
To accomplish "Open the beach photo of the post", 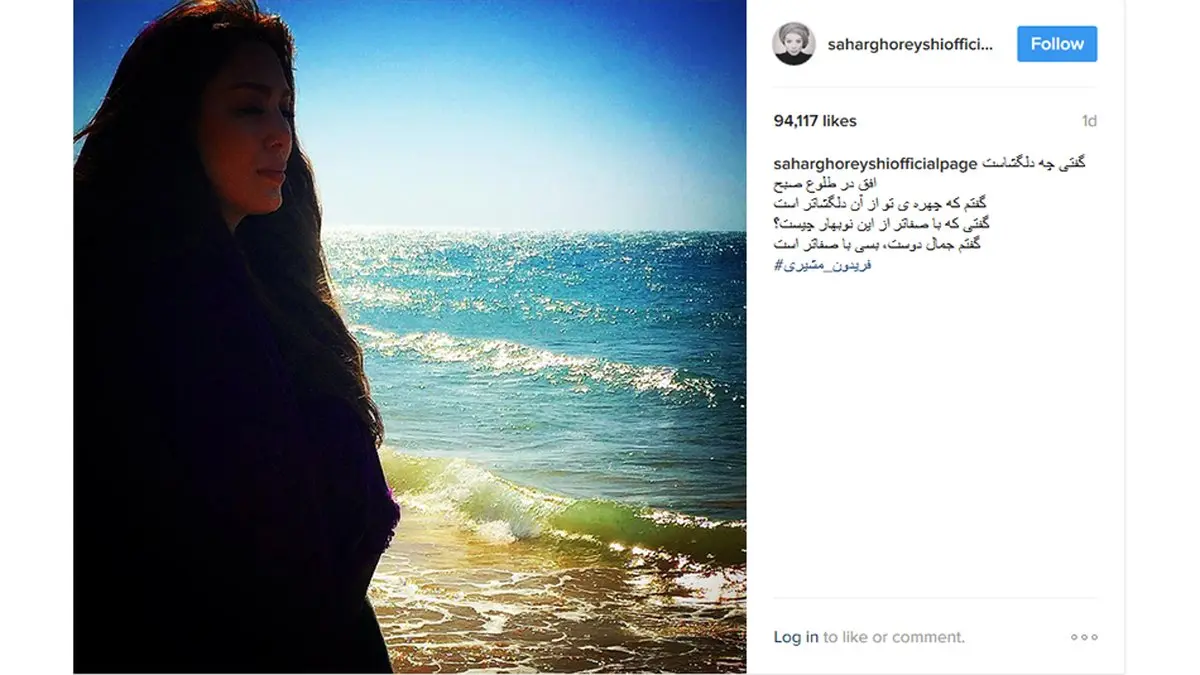I will 409,337.
